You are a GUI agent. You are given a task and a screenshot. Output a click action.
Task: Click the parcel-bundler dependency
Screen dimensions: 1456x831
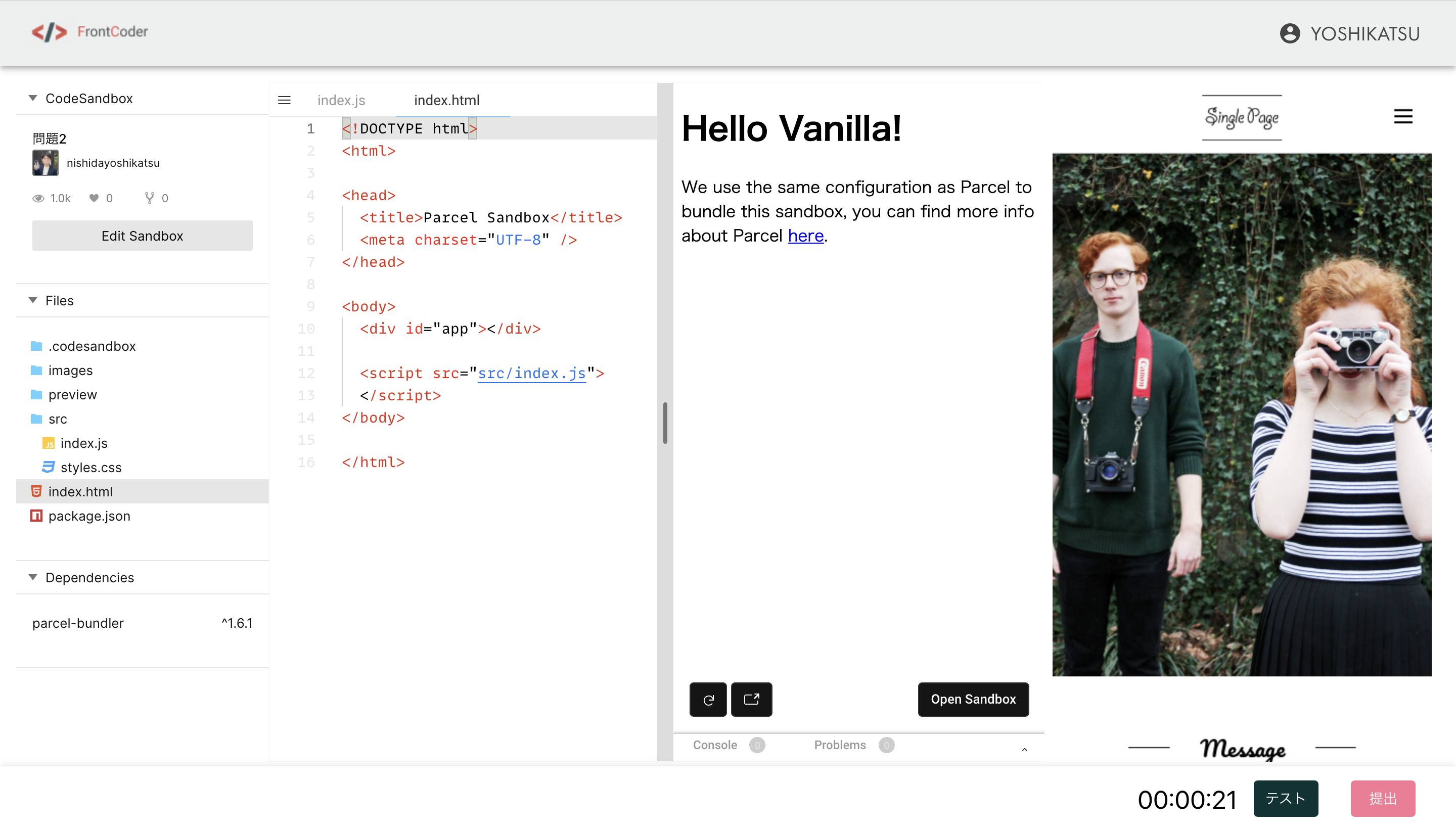78,623
